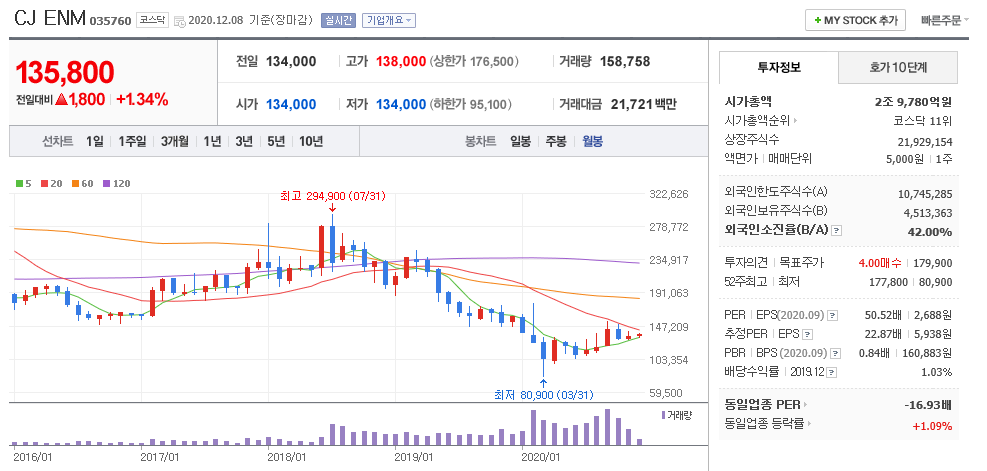987x471 pixels.
Task: Click the help icon next to 배당수익률 2019.12
Action: click(832, 373)
